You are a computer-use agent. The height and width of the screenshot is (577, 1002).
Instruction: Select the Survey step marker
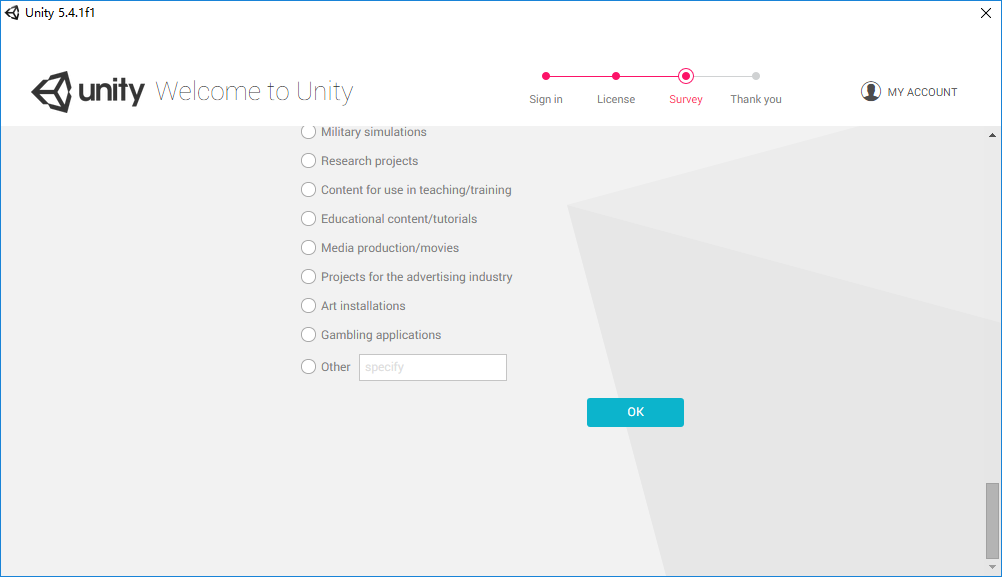click(686, 76)
